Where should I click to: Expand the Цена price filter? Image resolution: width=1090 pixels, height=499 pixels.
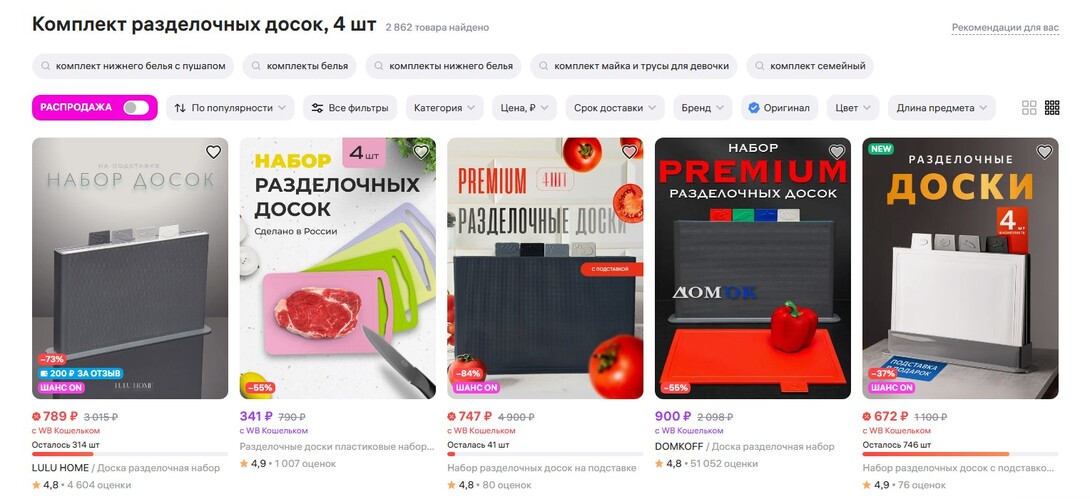coord(525,108)
